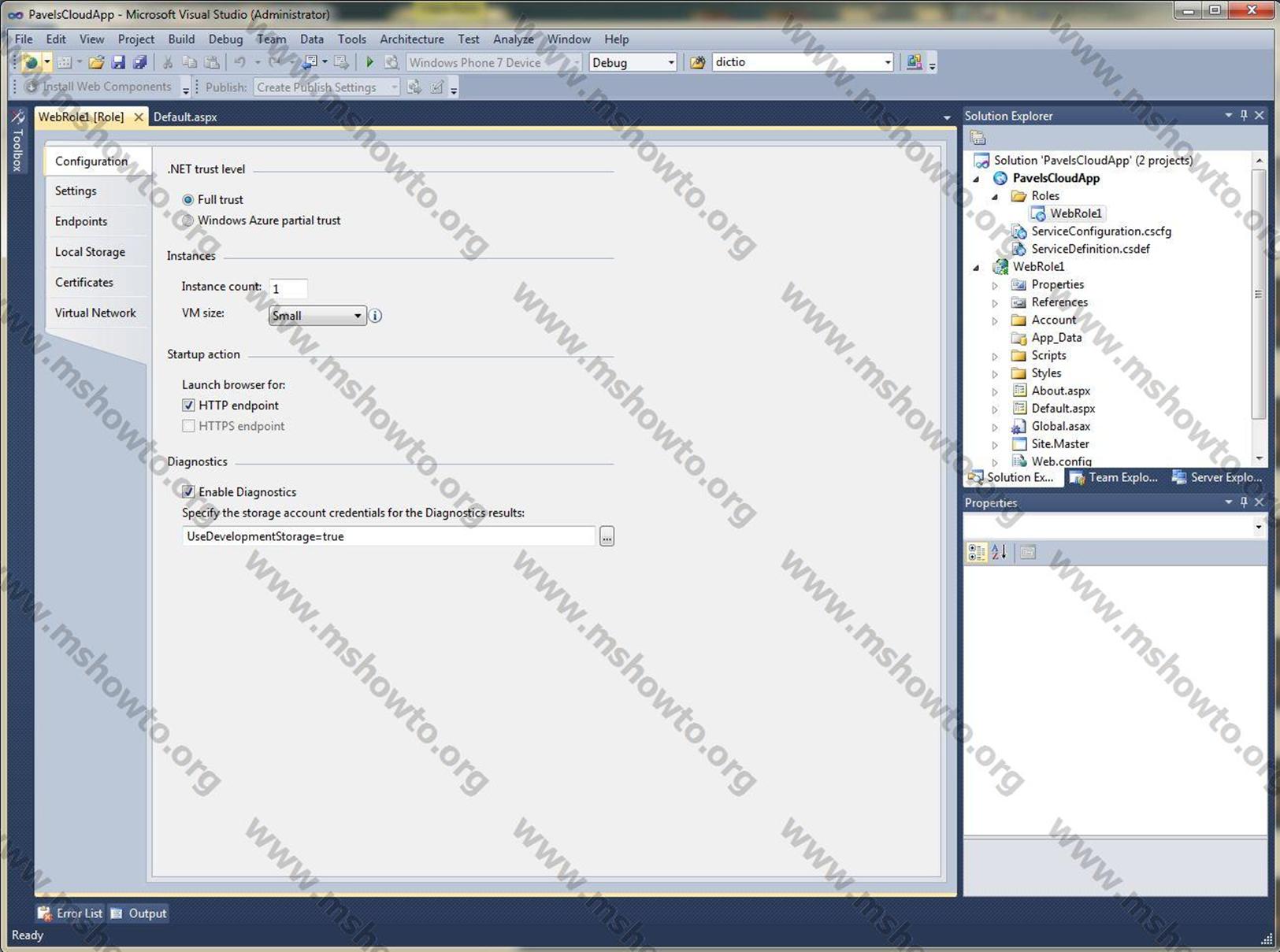Open the Properties panel object dropdown
1280x952 pixels.
click(1258, 527)
